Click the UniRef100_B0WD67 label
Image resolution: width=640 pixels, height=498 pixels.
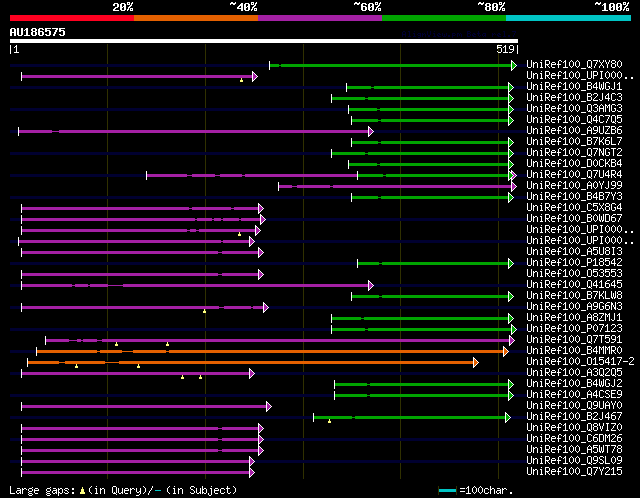tap(574, 219)
